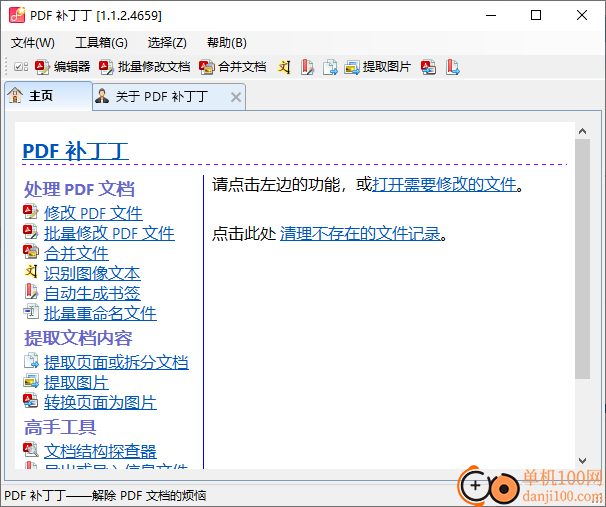Click the icon beside 文档结构探查器
This screenshot has height=507, width=606.
point(31,449)
